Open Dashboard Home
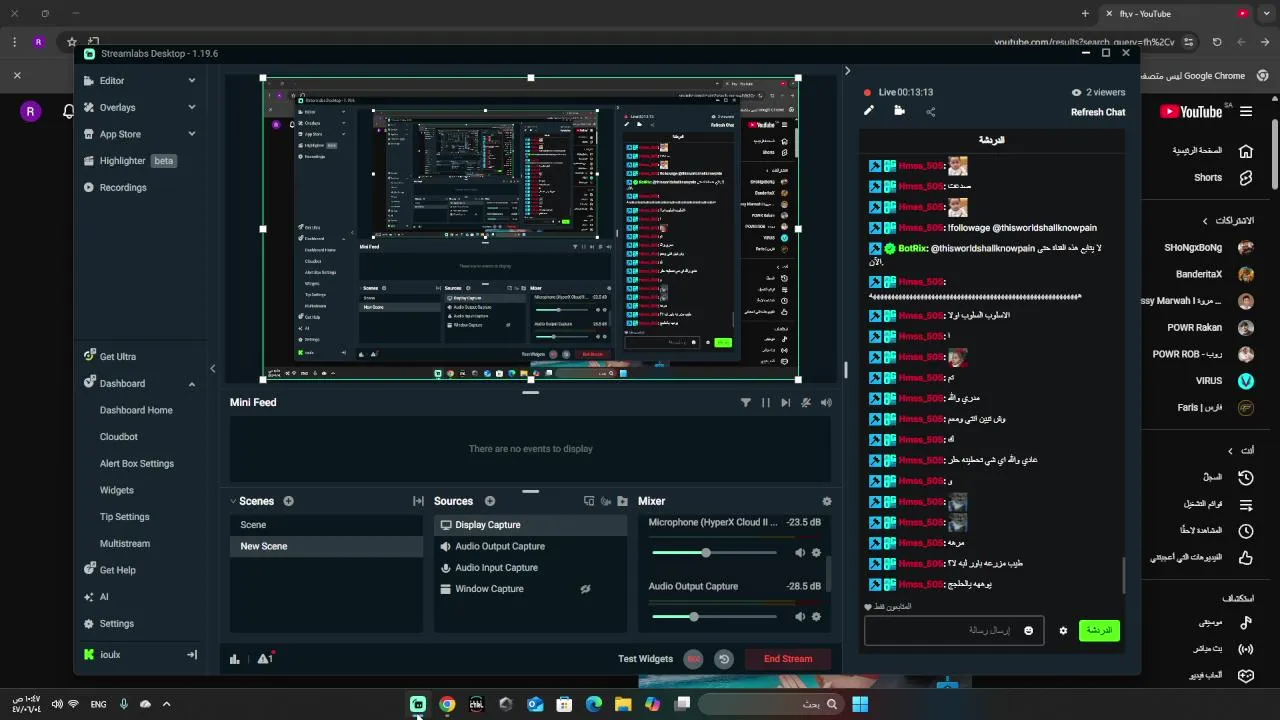This screenshot has width=1280, height=720. pyautogui.click(x=136, y=410)
